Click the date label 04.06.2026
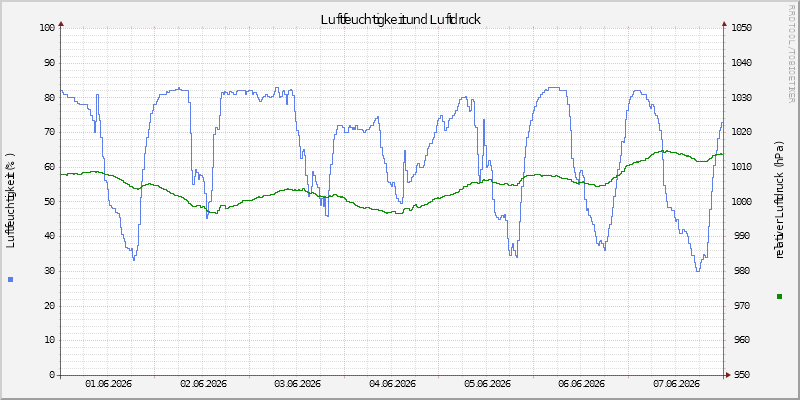 (x=392, y=384)
